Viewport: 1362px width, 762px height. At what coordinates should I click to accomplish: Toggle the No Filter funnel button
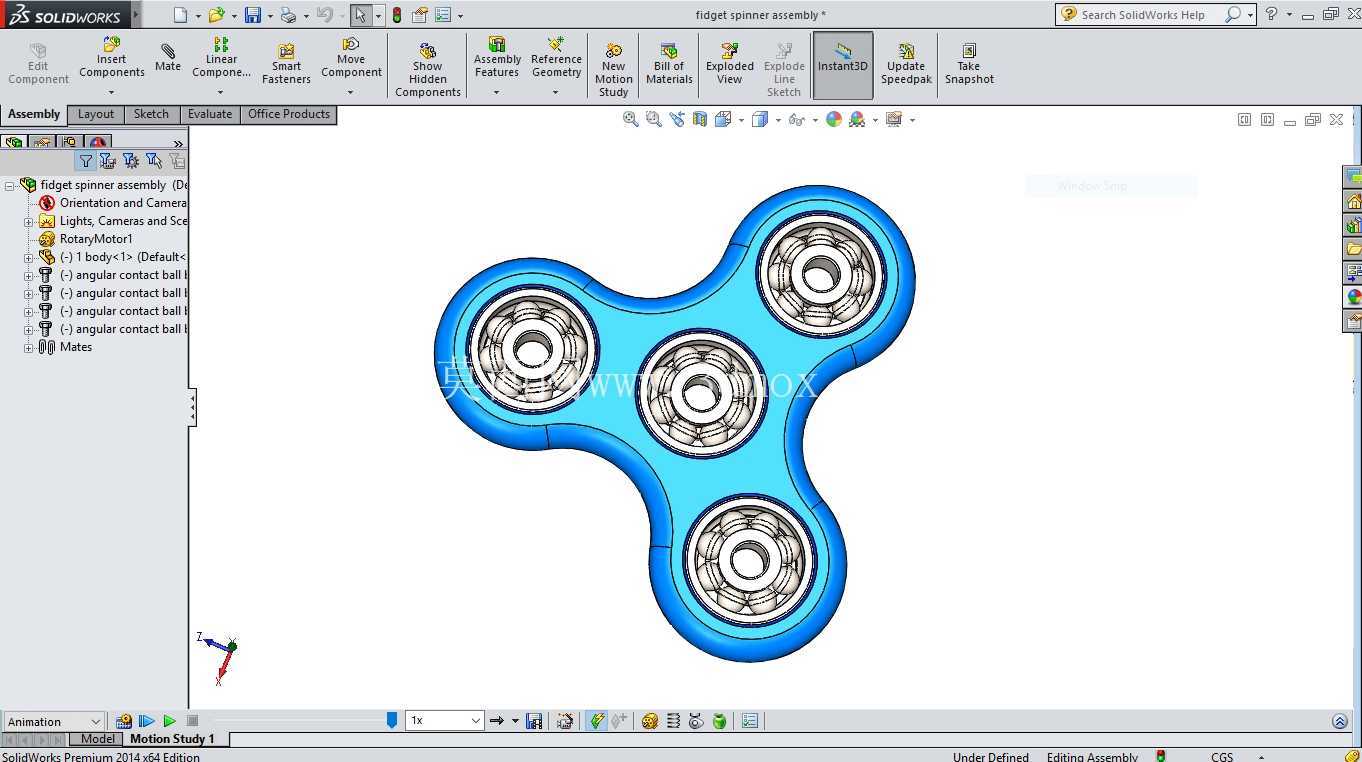85,161
